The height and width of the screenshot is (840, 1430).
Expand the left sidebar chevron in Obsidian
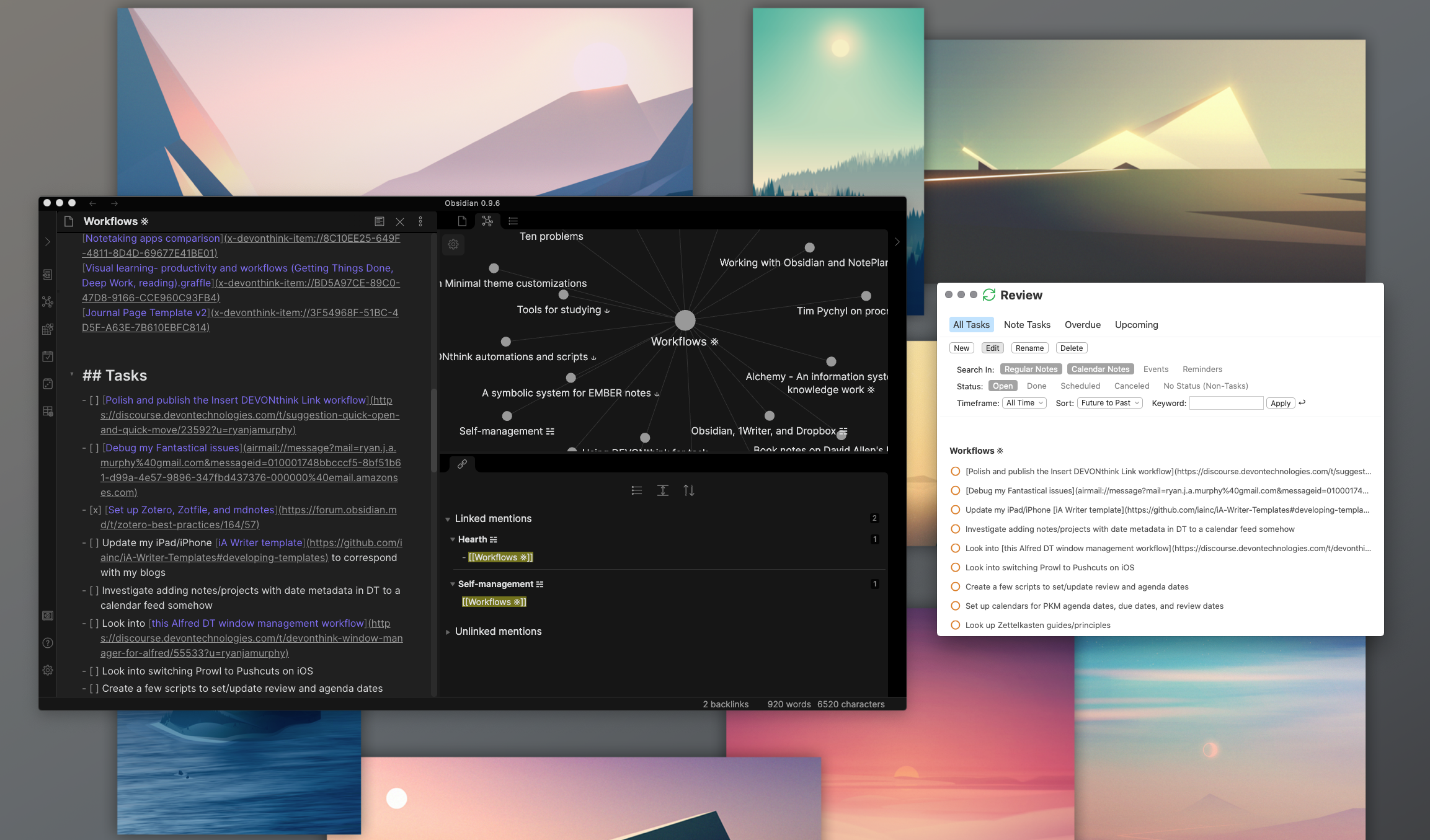[x=48, y=242]
